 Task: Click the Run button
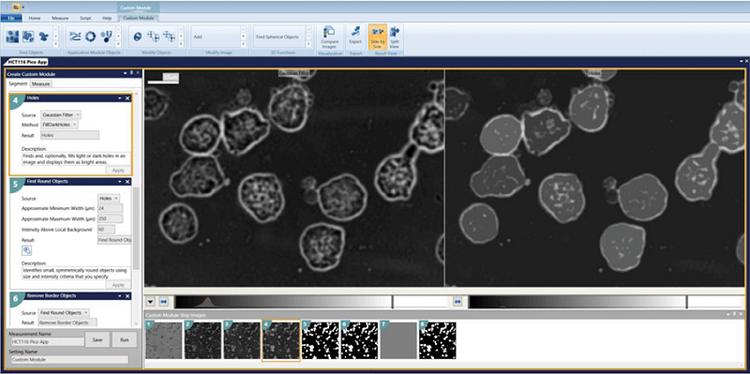click(124, 340)
